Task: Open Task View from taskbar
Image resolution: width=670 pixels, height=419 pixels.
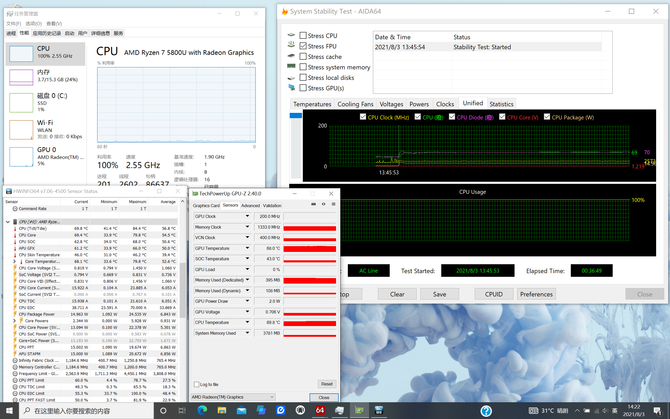Action: pos(182,411)
